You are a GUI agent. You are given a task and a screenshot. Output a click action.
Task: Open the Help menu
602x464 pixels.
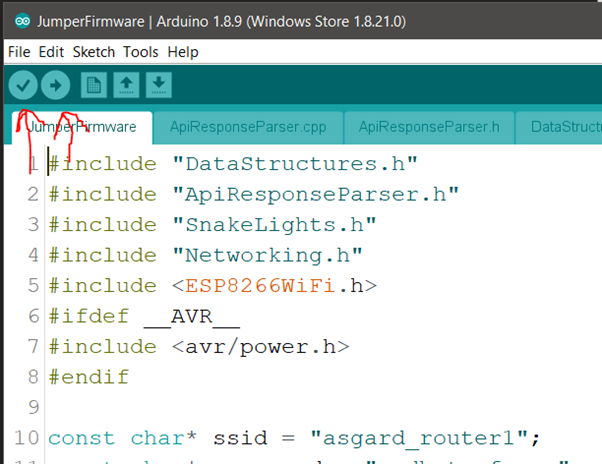[x=183, y=52]
